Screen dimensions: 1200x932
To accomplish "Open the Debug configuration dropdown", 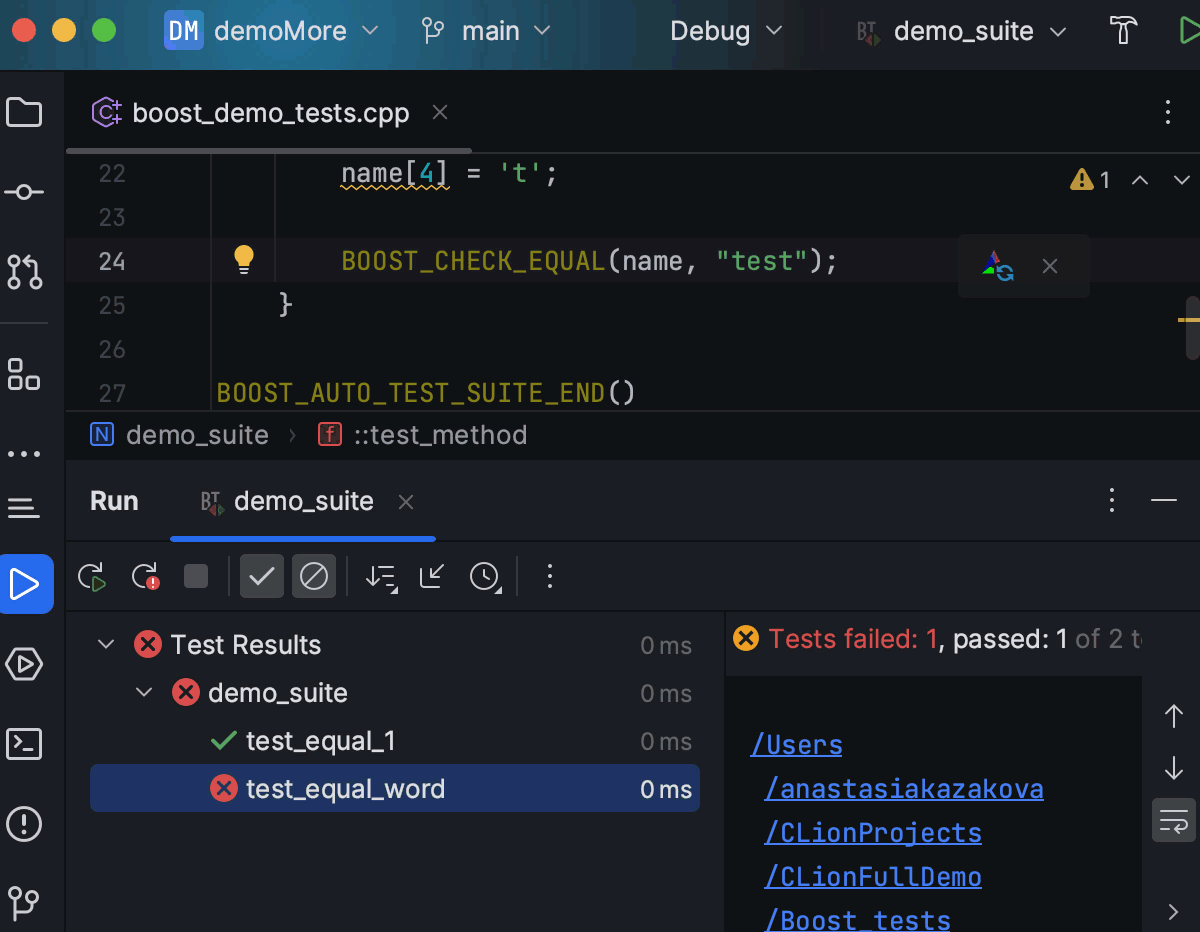I will [727, 31].
